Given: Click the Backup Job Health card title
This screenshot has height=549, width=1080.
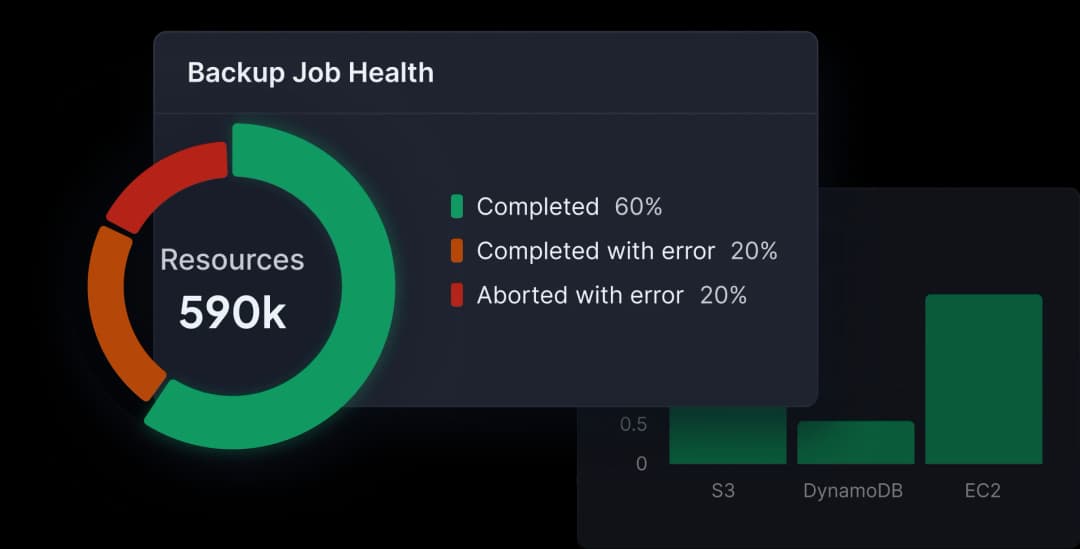Looking at the screenshot, I should point(310,73).
